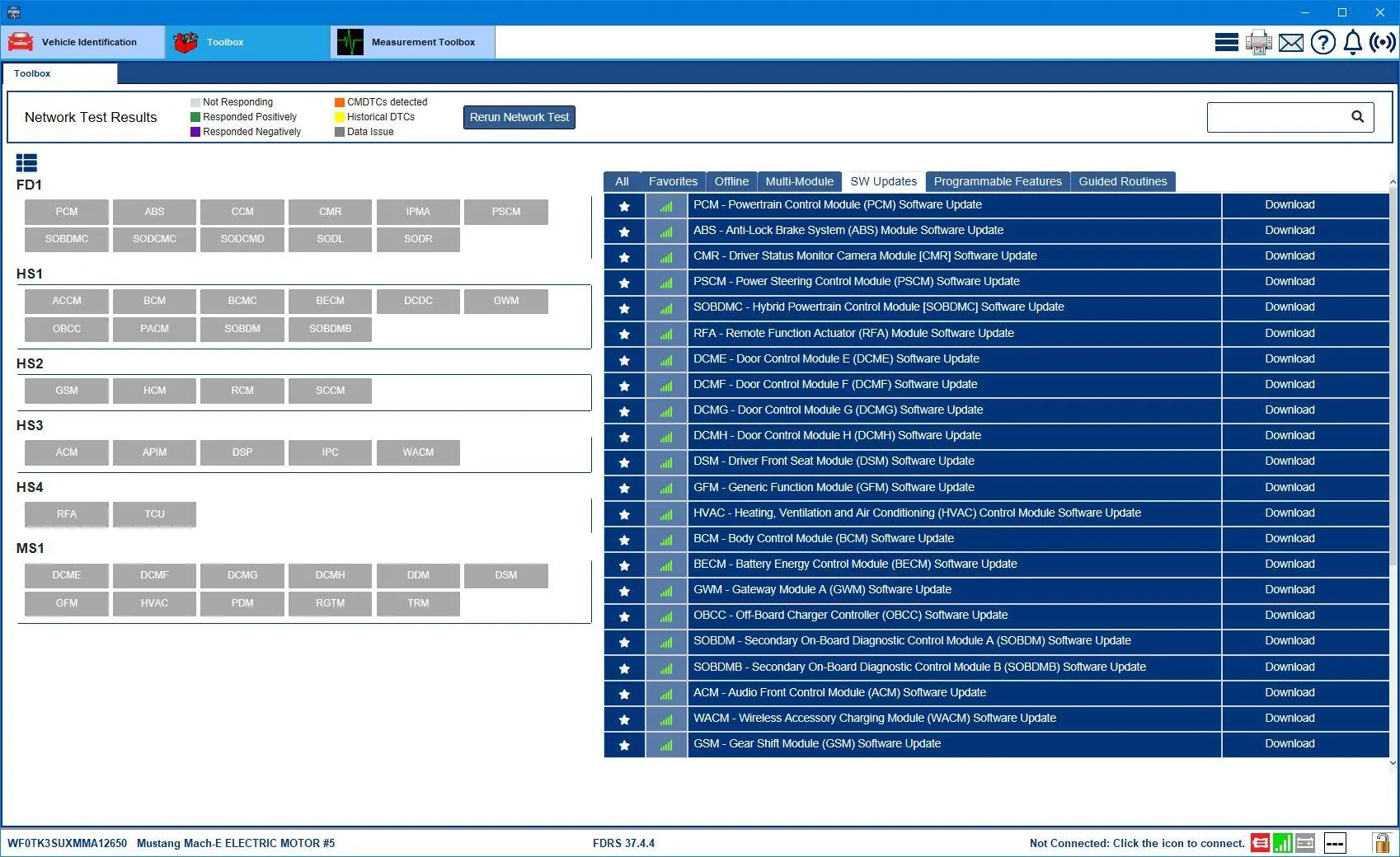Select the Offline tab
Image resolution: width=1400 pixels, height=857 pixels.
(x=731, y=181)
